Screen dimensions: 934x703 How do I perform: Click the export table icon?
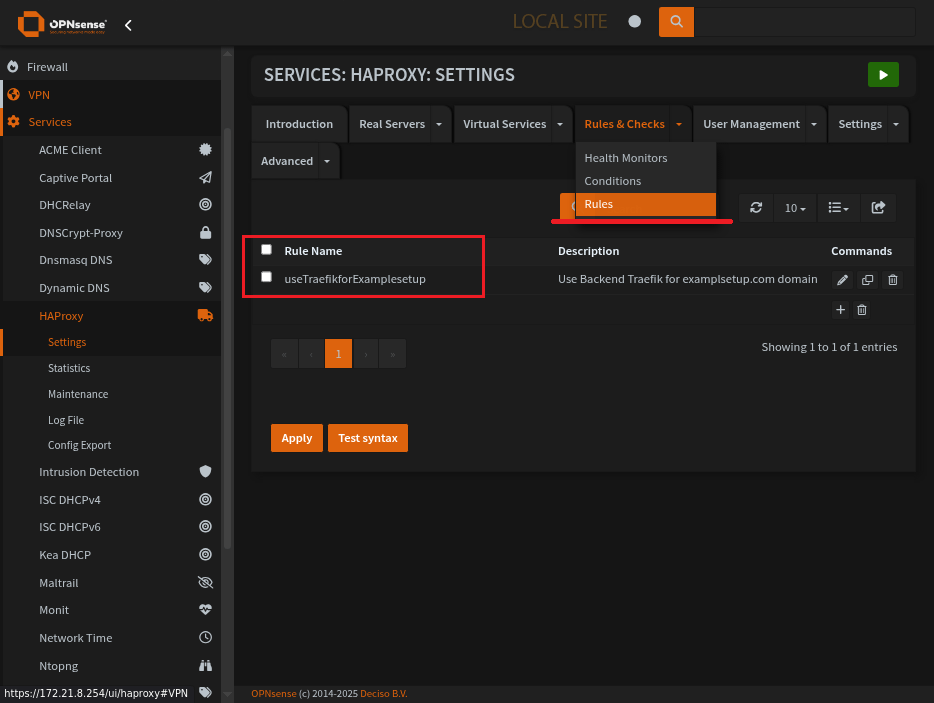(x=878, y=207)
